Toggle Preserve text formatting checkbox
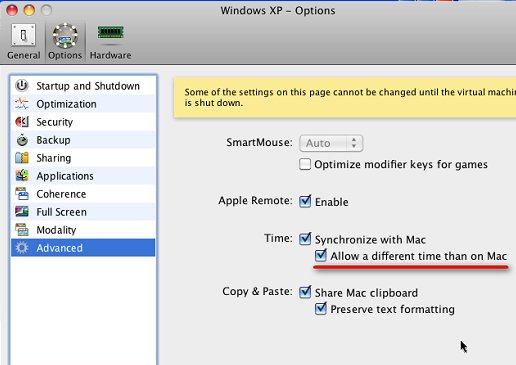Image resolution: width=516 pixels, height=365 pixels. (321, 308)
